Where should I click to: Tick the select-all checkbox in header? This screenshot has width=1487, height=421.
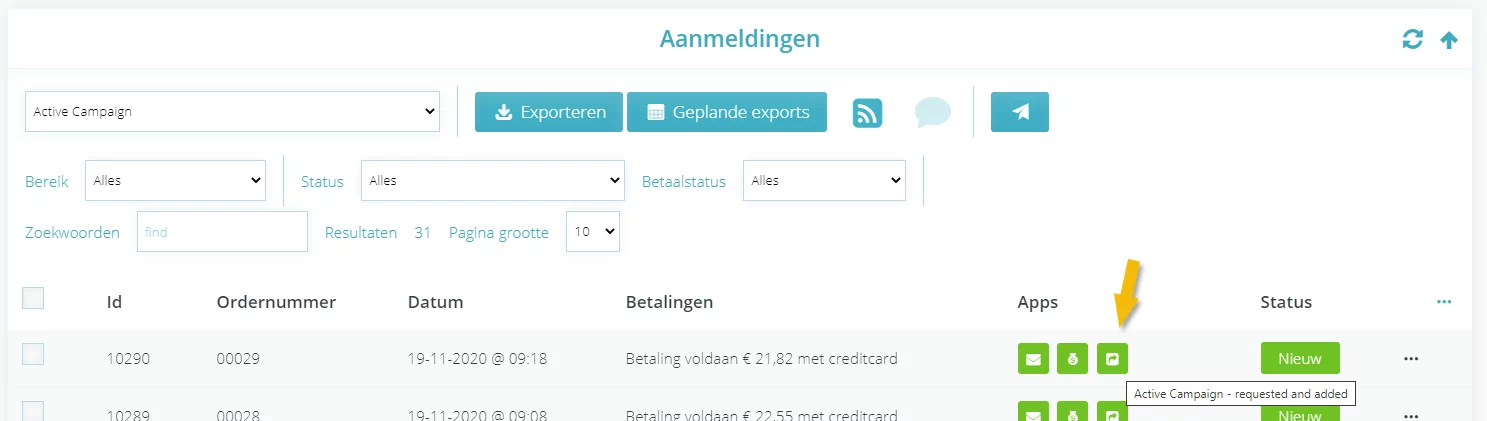tap(33, 297)
